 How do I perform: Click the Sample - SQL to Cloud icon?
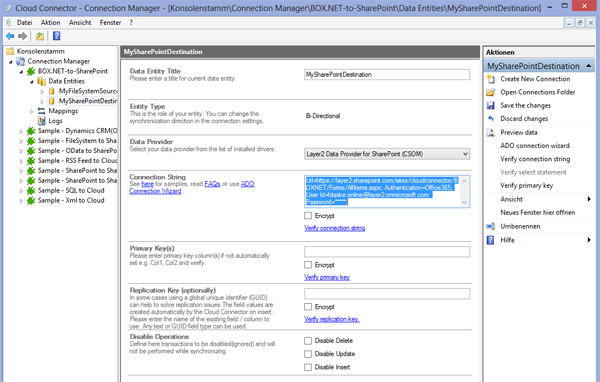31,191
